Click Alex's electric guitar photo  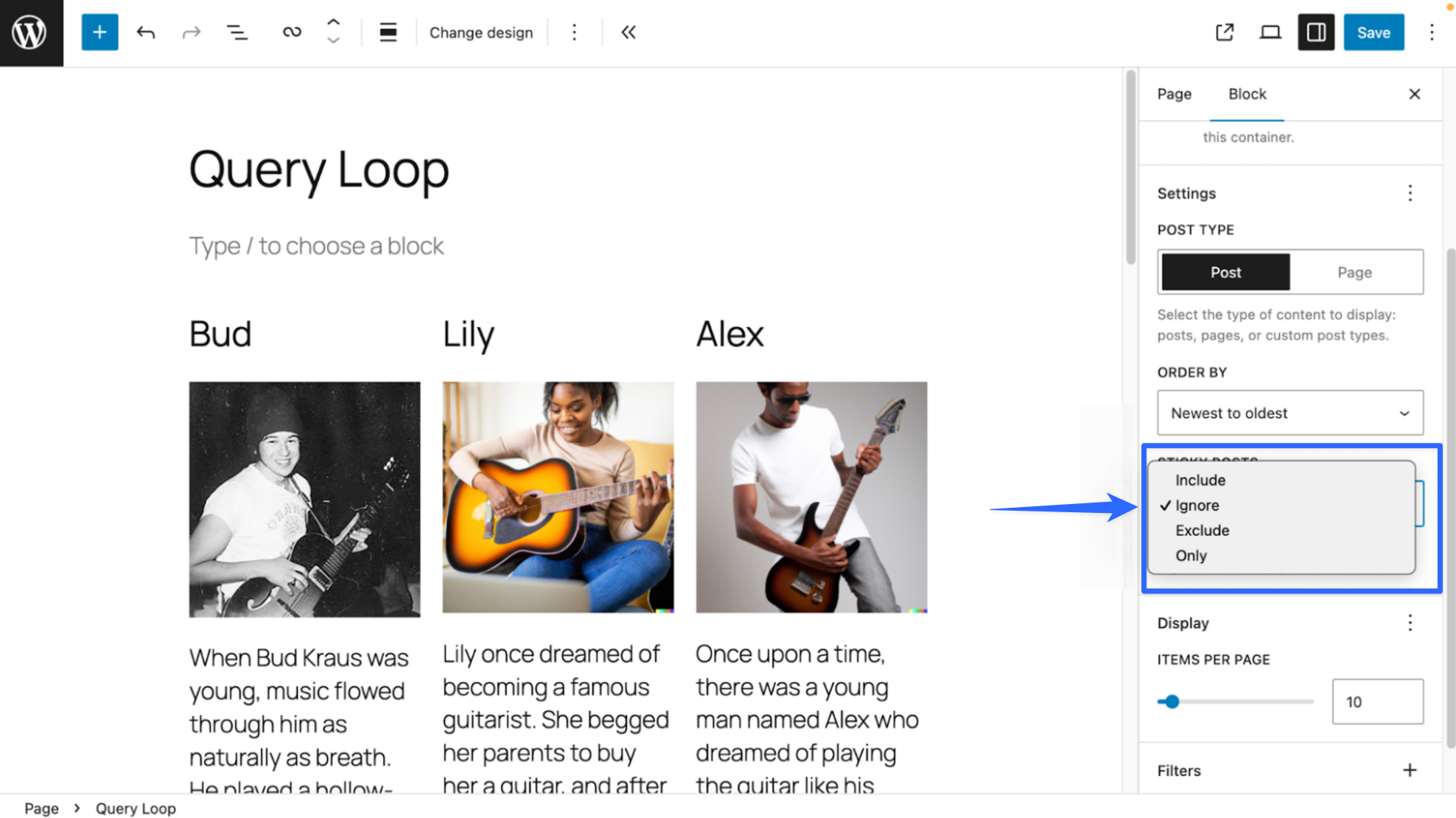point(811,497)
